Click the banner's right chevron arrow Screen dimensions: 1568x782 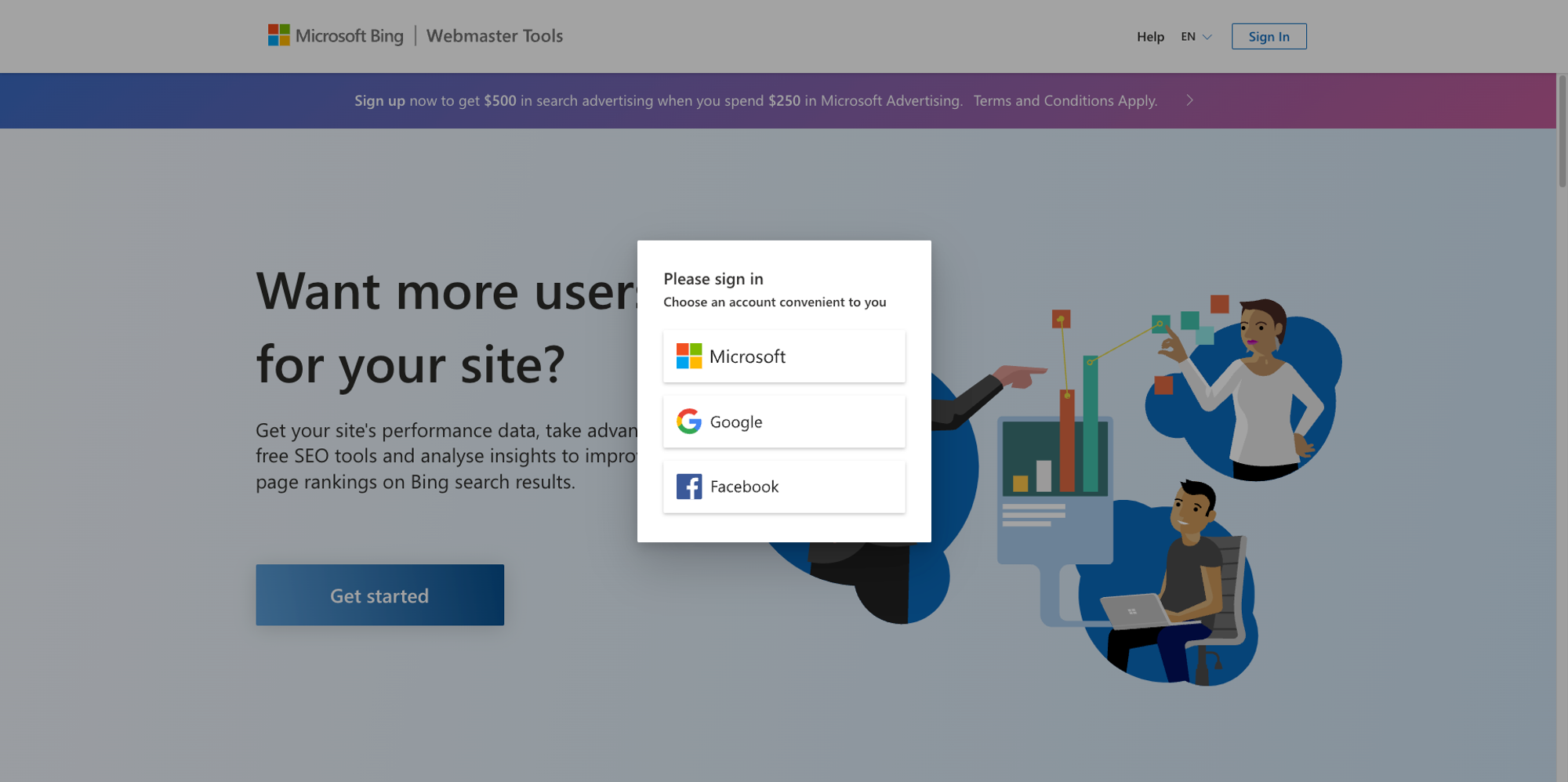(1189, 100)
